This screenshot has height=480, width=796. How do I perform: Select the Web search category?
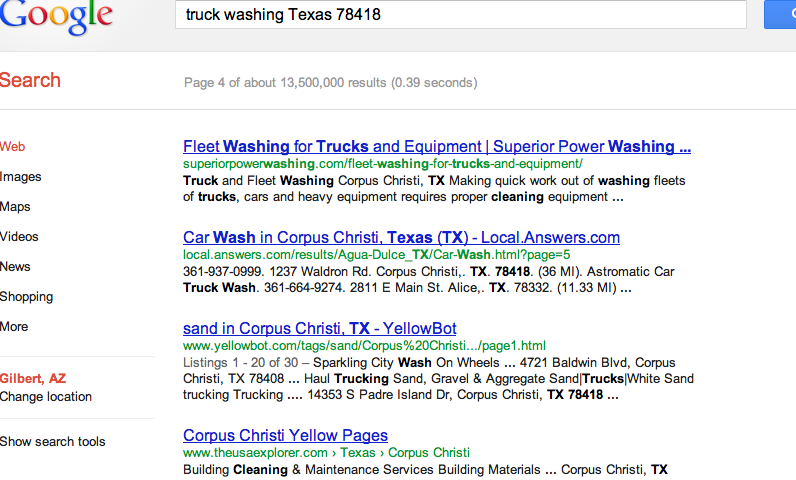coord(13,147)
